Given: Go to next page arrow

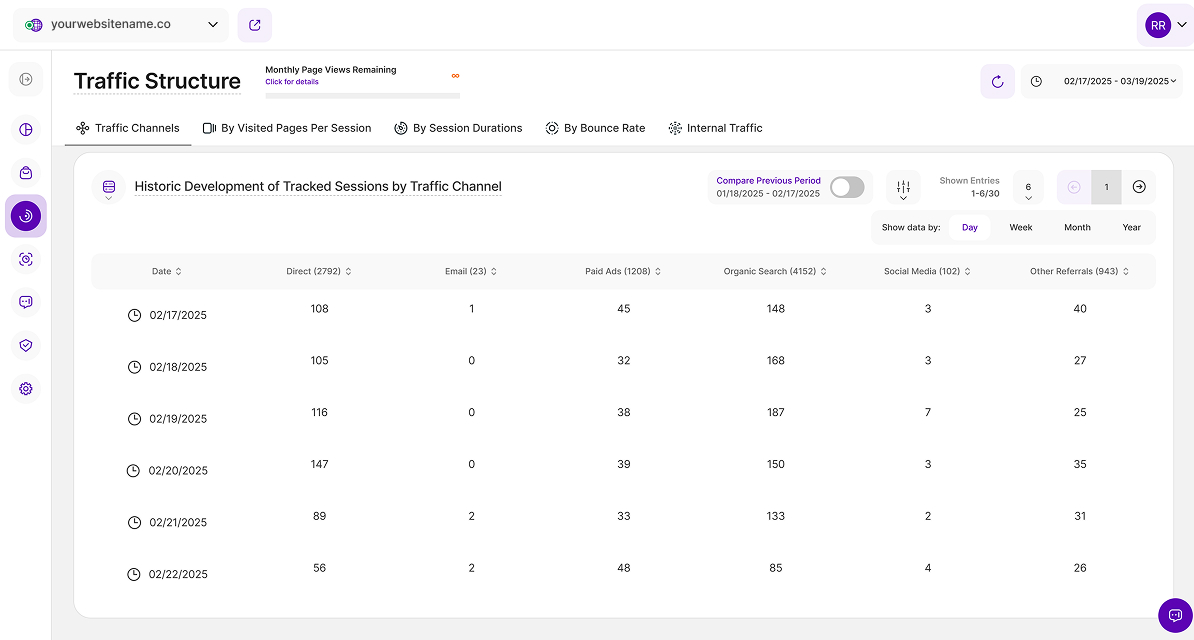Looking at the screenshot, I should (x=1138, y=187).
